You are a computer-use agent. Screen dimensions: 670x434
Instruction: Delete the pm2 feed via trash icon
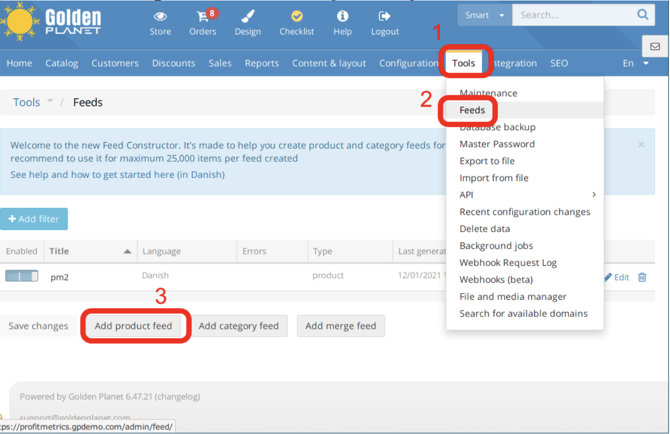point(642,277)
